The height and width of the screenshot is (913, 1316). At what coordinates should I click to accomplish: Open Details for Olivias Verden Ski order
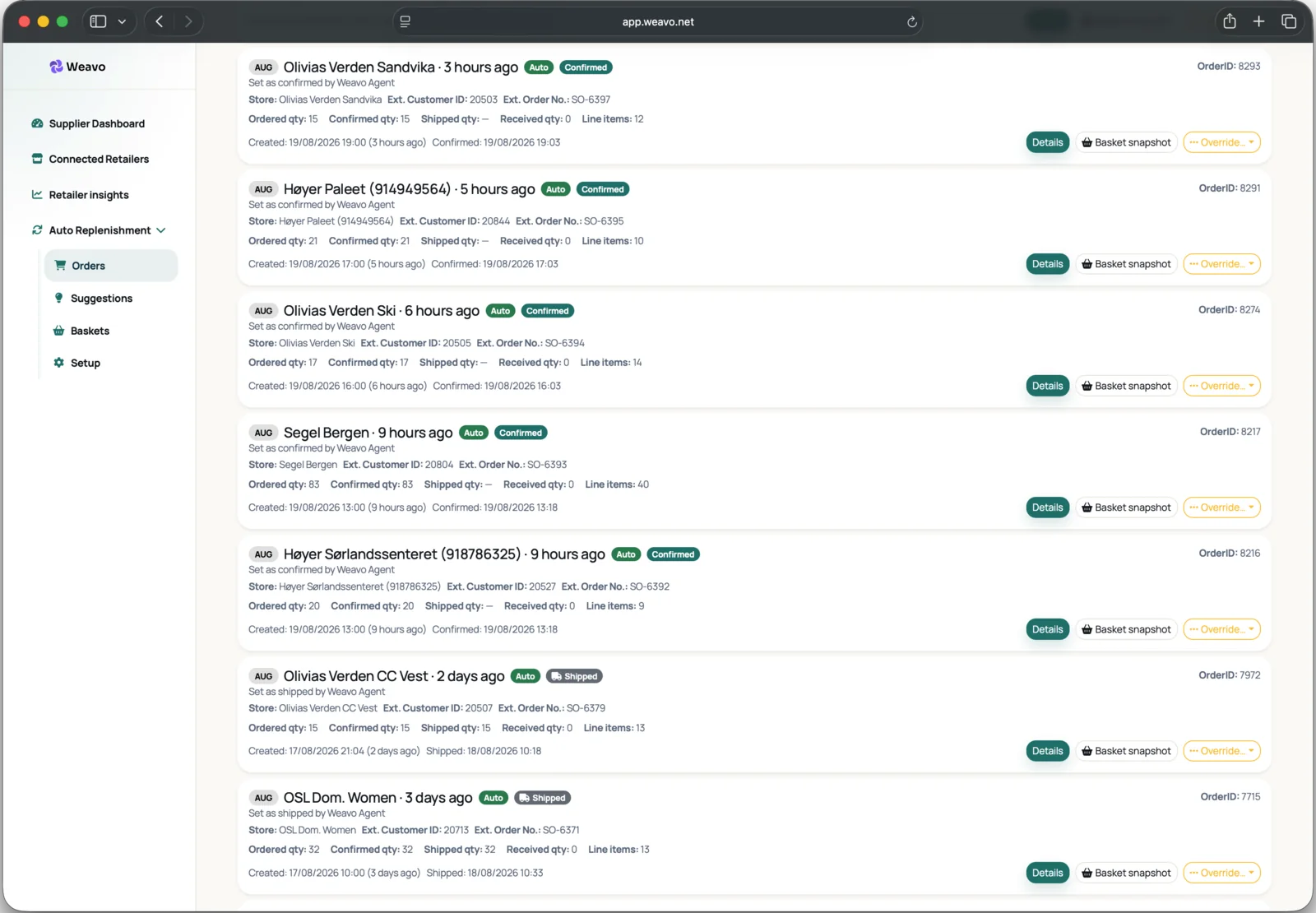[x=1047, y=386]
